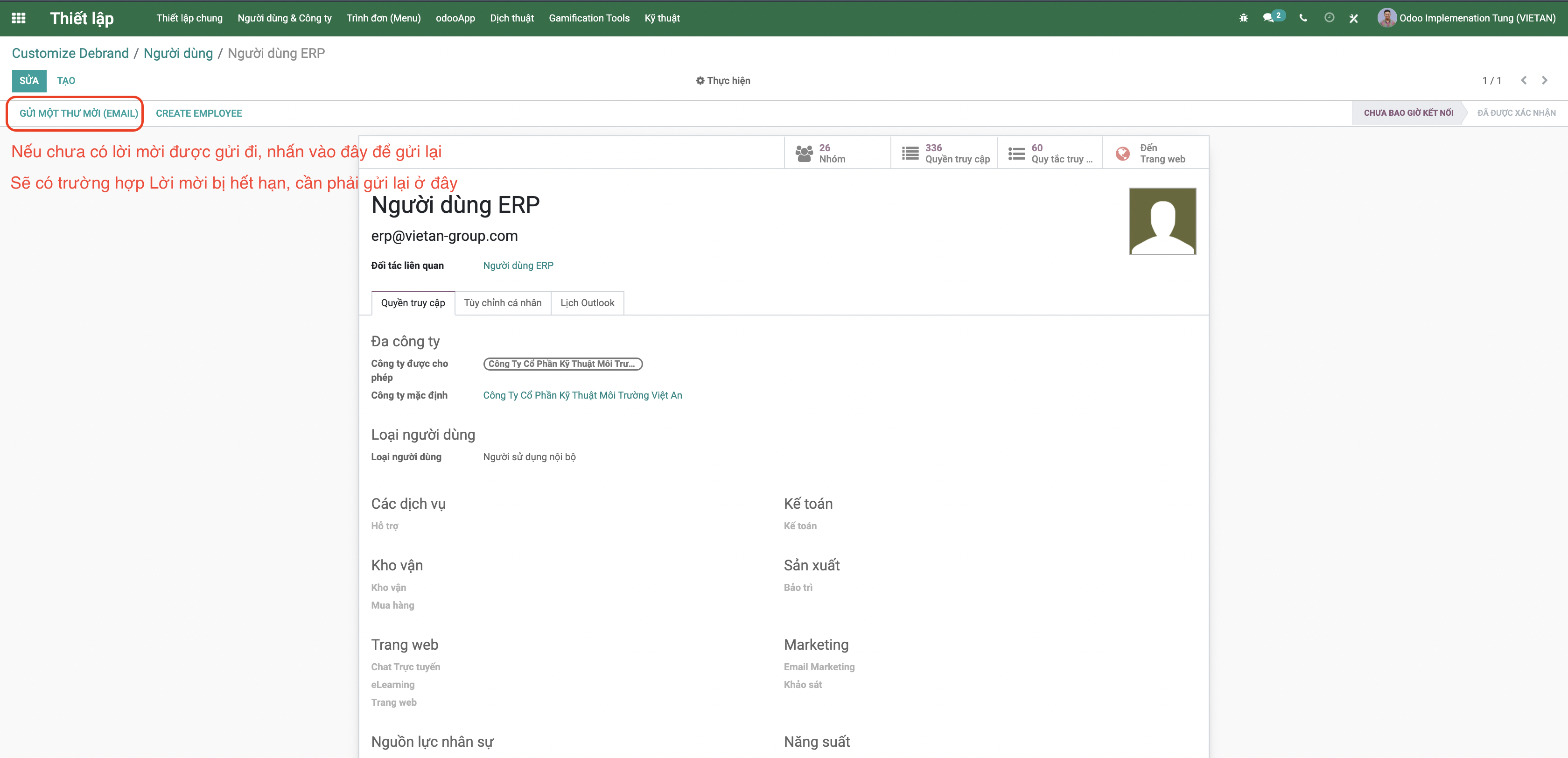Switch to Lịch Outlook tab
Image resolution: width=1568 pixels, height=758 pixels.
pos(587,303)
